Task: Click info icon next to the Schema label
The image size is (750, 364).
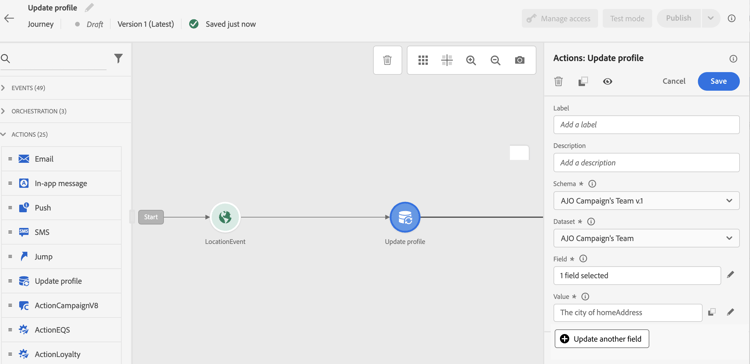Action: pyautogui.click(x=592, y=184)
